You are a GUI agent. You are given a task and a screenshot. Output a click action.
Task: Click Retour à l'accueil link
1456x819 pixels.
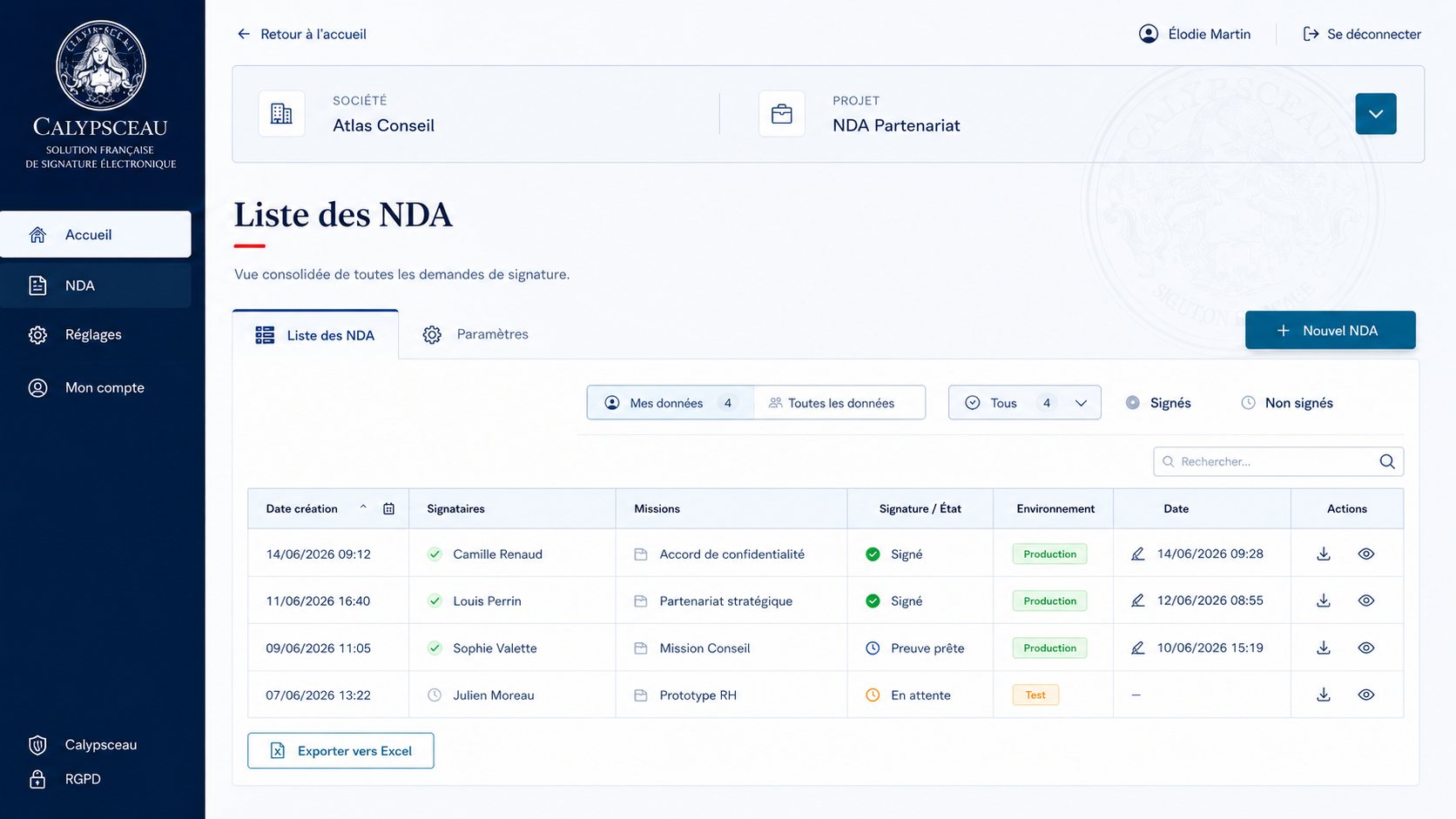coord(301,34)
